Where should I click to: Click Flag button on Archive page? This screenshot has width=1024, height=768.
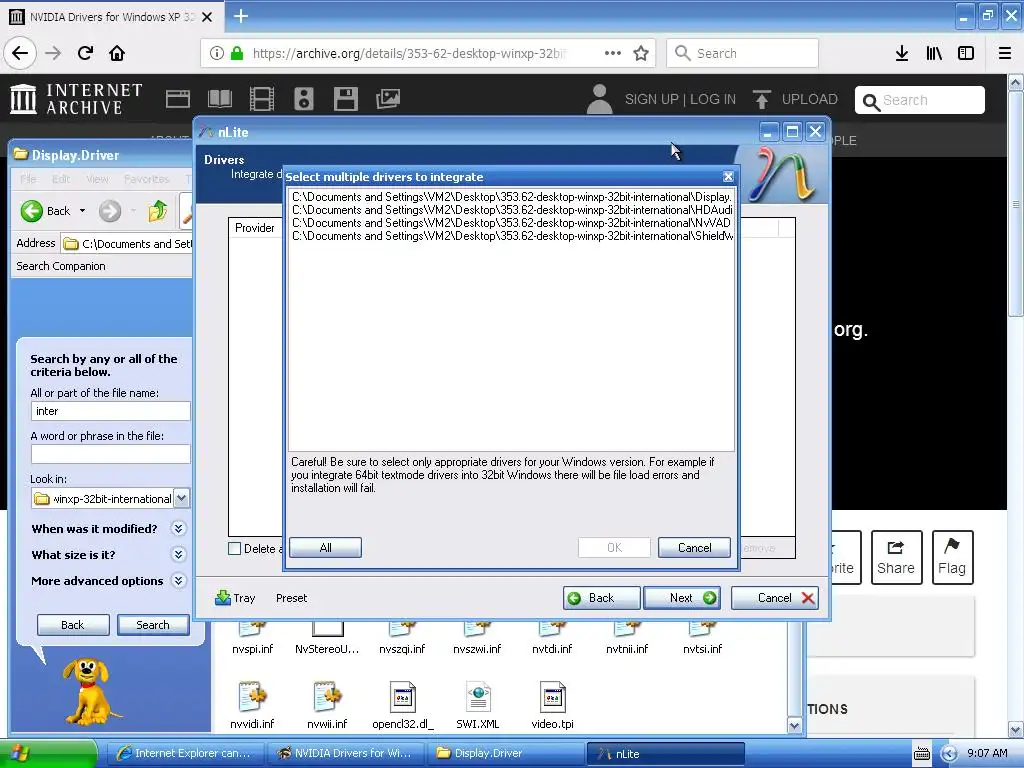[952, 557]
